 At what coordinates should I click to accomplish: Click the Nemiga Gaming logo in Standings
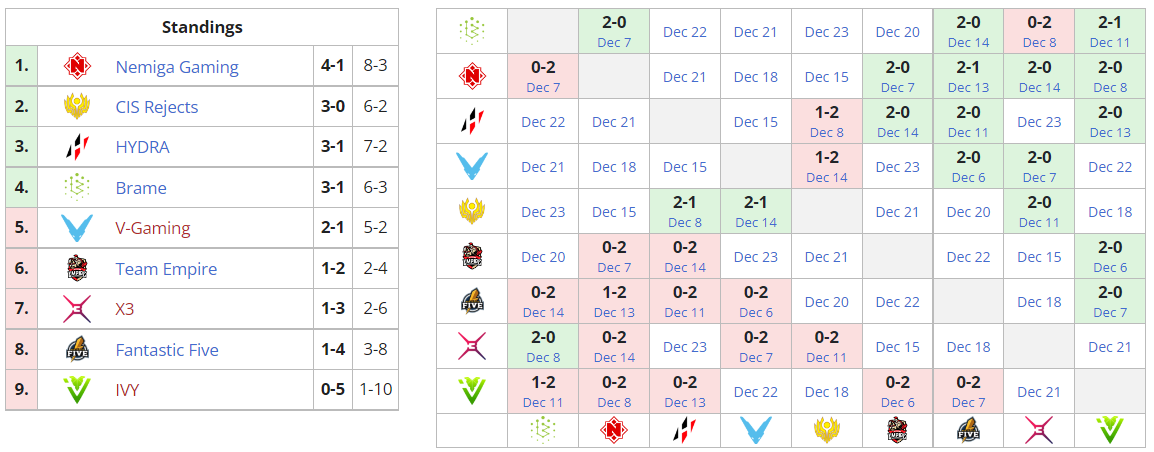[x=77, y=67]
